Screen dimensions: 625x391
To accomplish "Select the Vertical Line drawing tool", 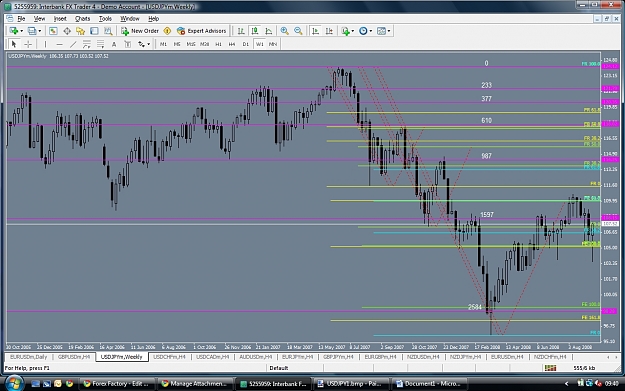I will (x=45, y=44).
